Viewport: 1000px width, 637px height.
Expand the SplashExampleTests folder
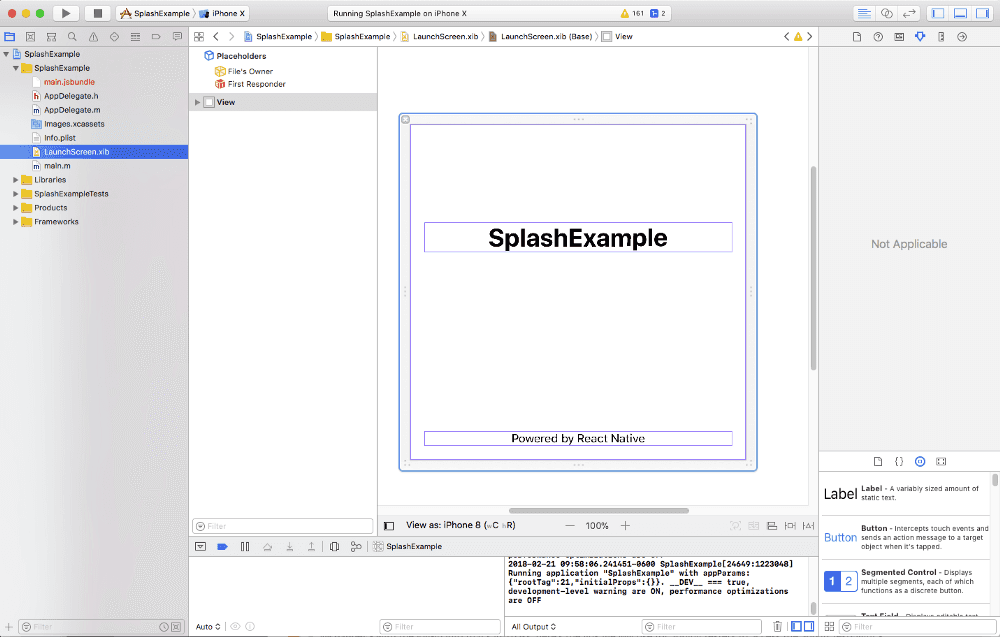16,194
